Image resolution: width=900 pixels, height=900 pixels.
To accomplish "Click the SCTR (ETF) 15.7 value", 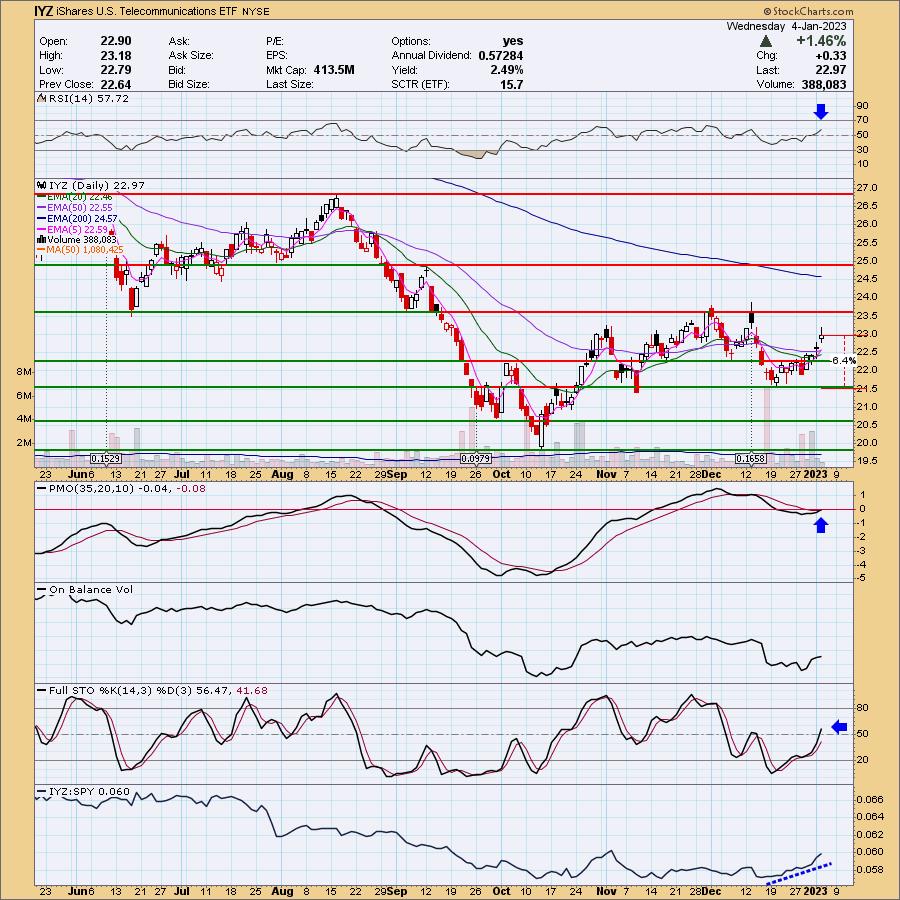I will 511,84.
